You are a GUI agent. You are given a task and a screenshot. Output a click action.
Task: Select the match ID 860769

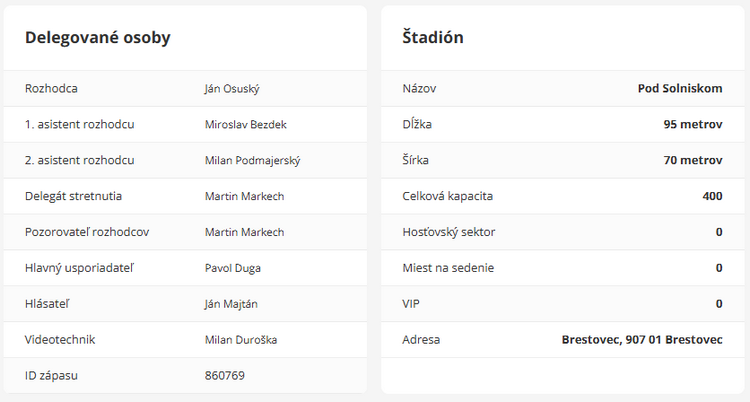point(225,376)
